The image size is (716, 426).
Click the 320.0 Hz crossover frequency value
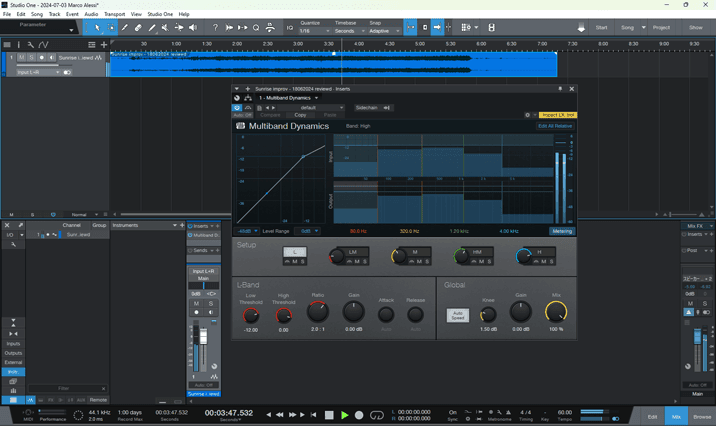point(409,231)
